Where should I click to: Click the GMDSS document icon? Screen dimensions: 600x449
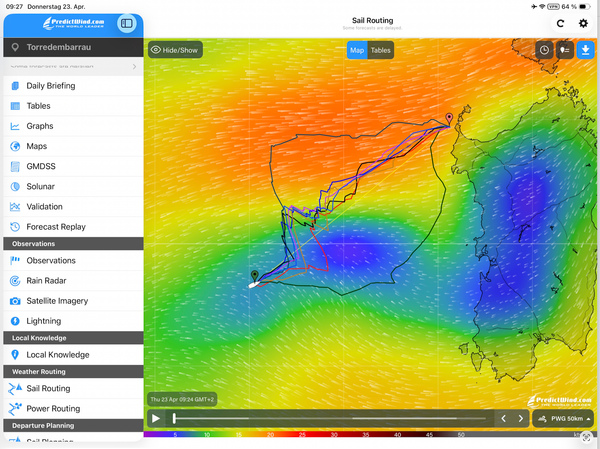pyautogui.click(x=15, y=167)
